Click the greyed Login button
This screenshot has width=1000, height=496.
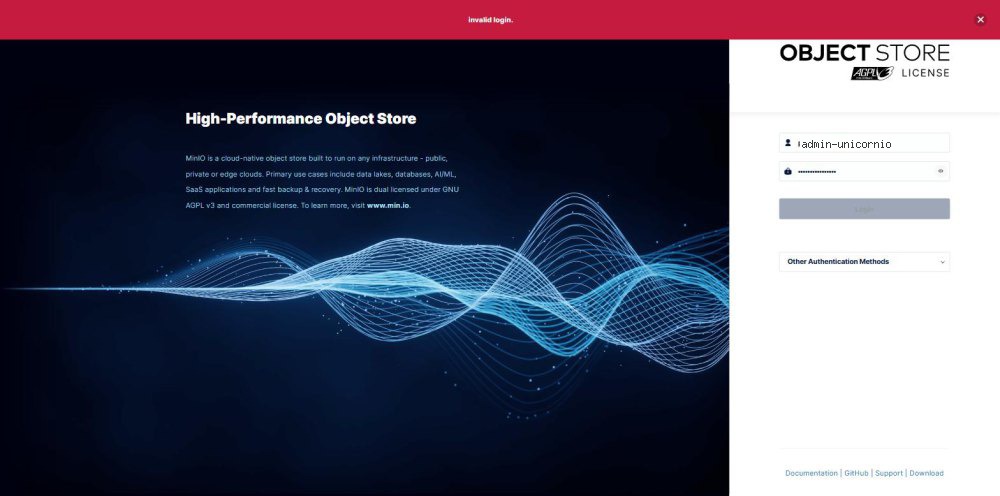[x=864, y=208]
